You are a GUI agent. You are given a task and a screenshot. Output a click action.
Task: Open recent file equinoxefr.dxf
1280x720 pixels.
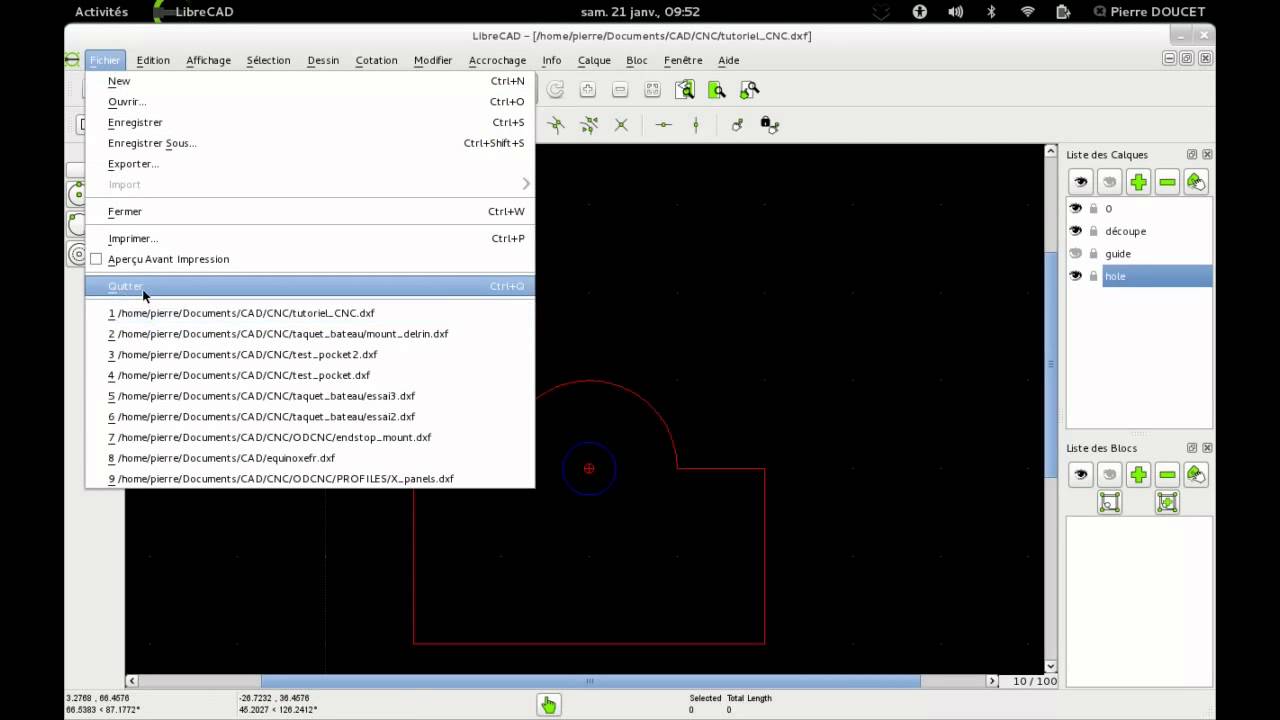pos(310,458)
